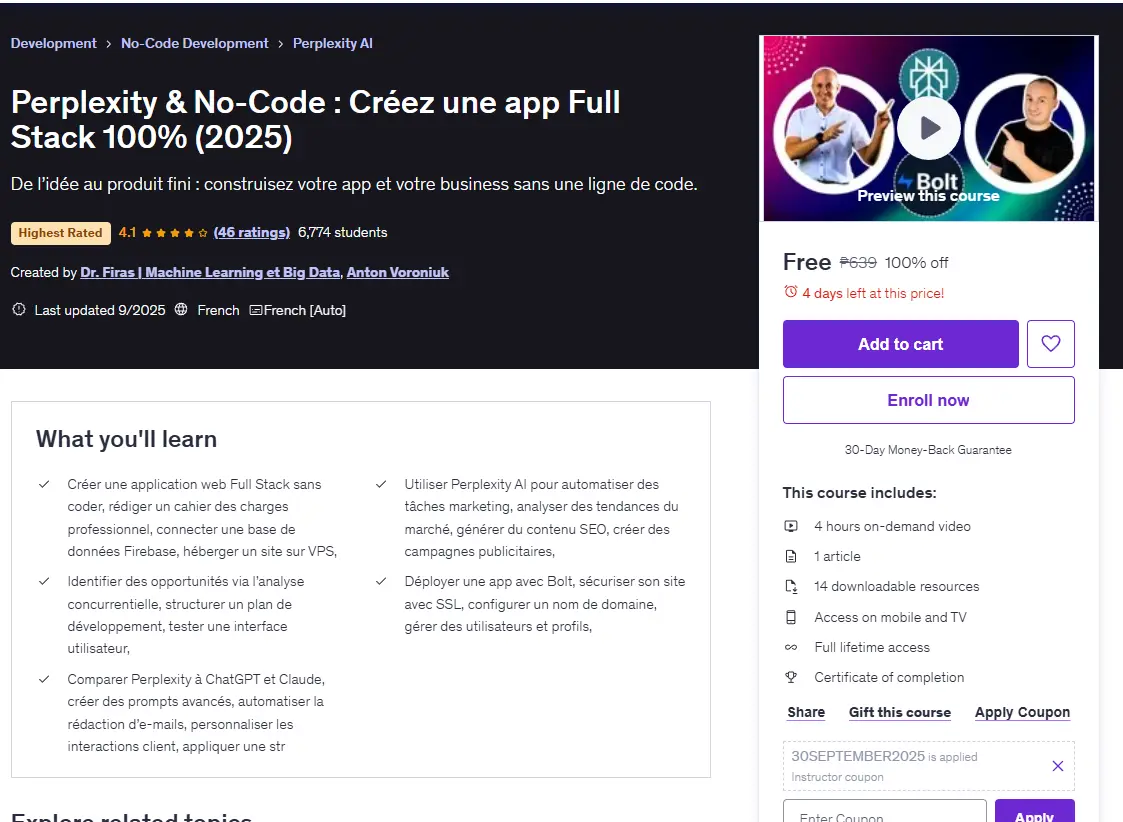Click the alarm clock price timer icon
This screenshot has height=822, width=1123.
point(791,292)
